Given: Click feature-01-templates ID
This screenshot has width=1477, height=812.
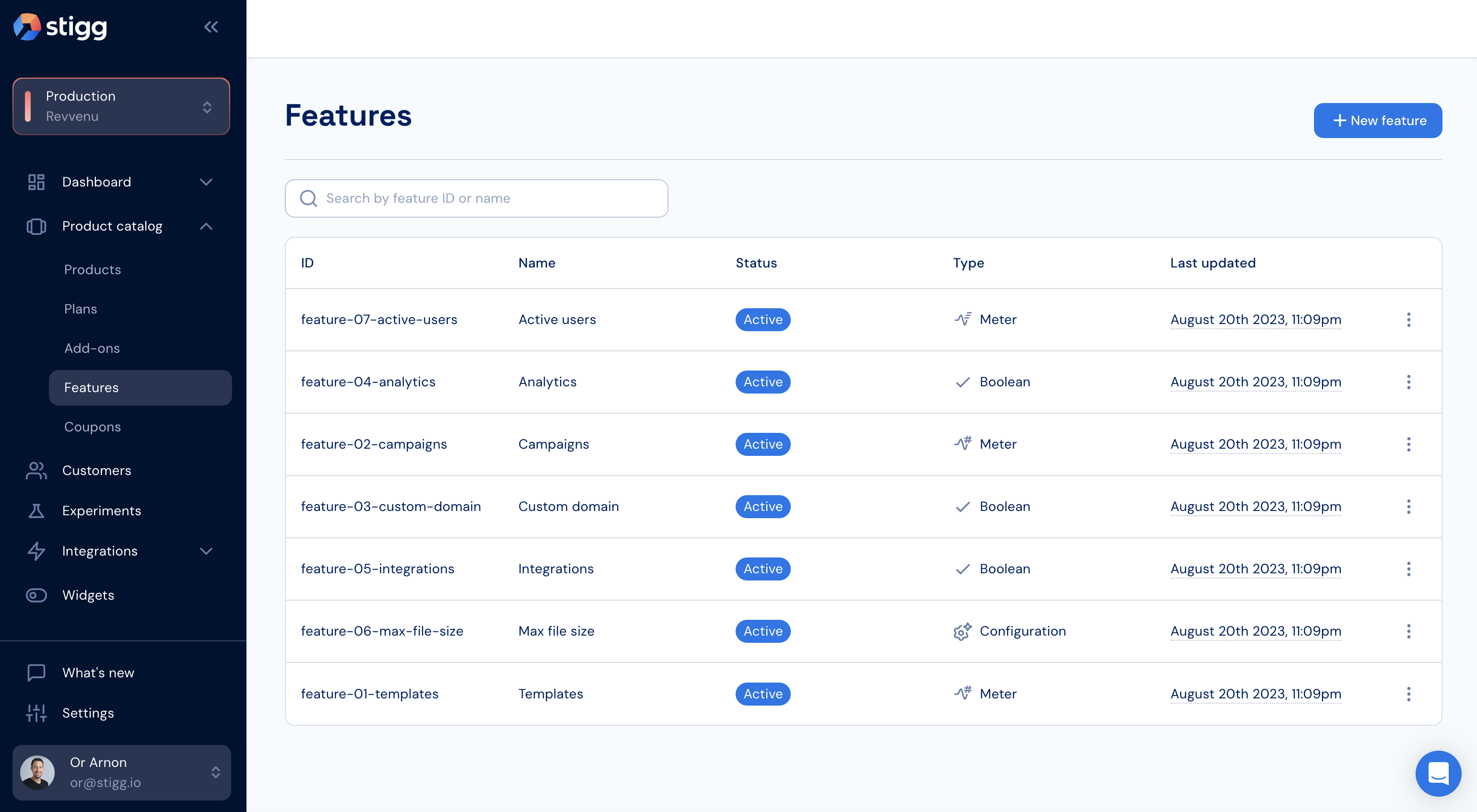Looking at the screenshot, I should pos(370,694).
